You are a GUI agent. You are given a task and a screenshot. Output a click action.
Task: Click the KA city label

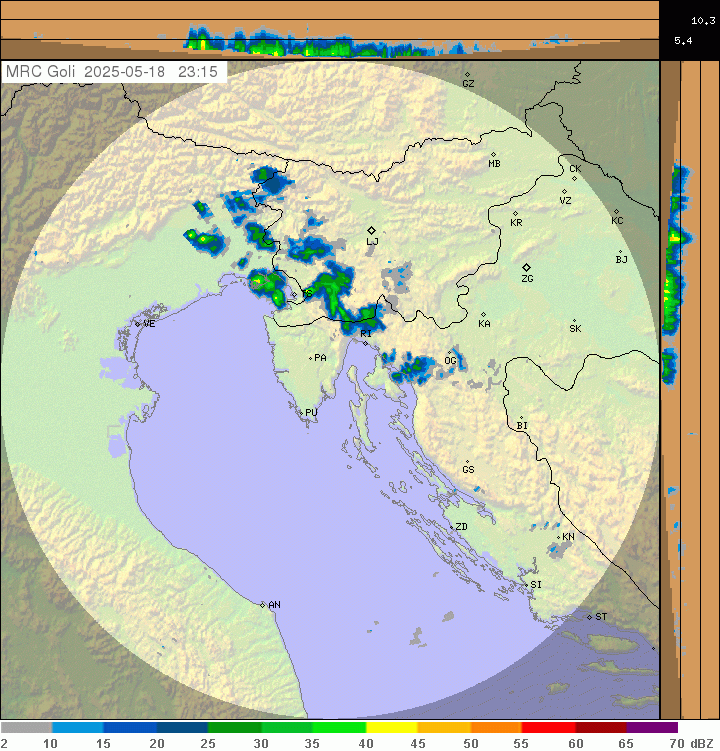click(484, 324)
